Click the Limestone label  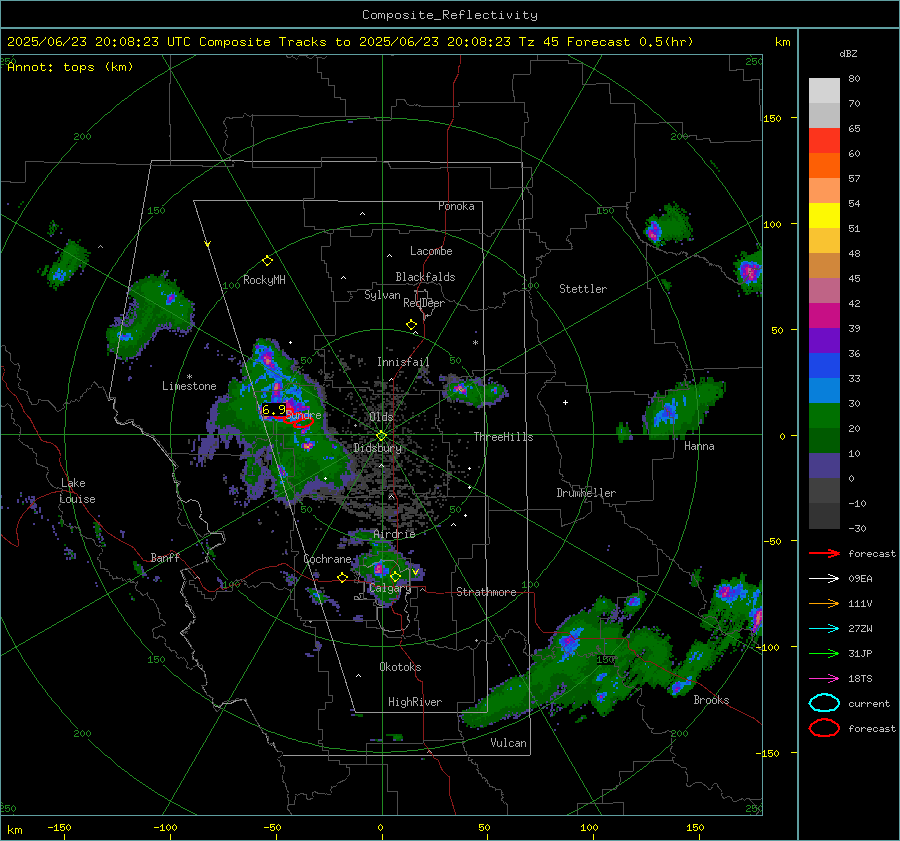[189, 386]
